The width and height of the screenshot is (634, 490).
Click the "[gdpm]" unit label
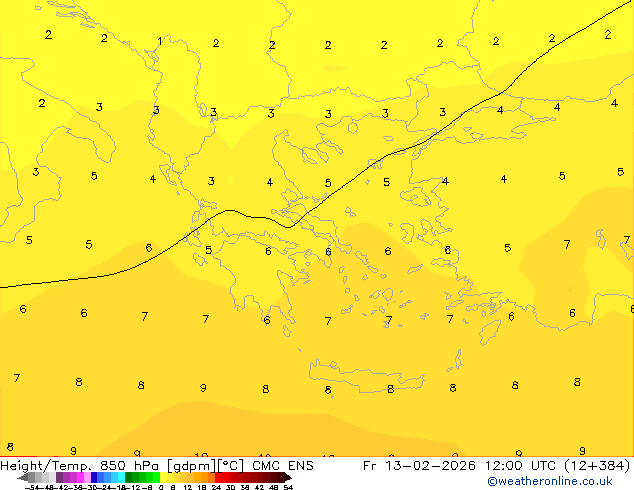(x=192, y=466)
